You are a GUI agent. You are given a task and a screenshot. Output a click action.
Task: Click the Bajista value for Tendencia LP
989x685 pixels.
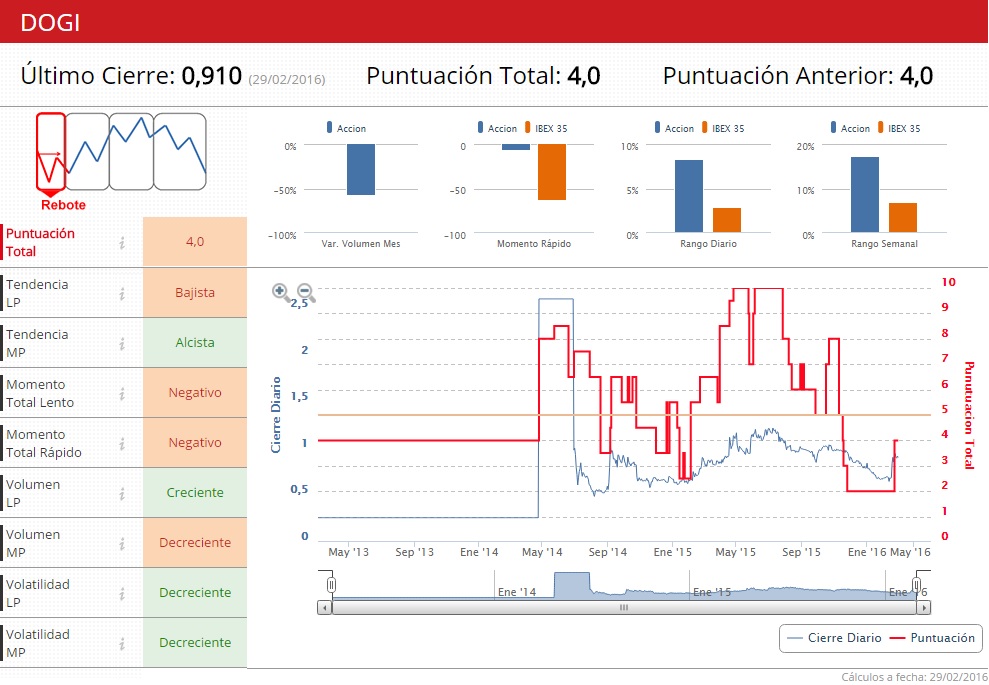coord(195,293)
